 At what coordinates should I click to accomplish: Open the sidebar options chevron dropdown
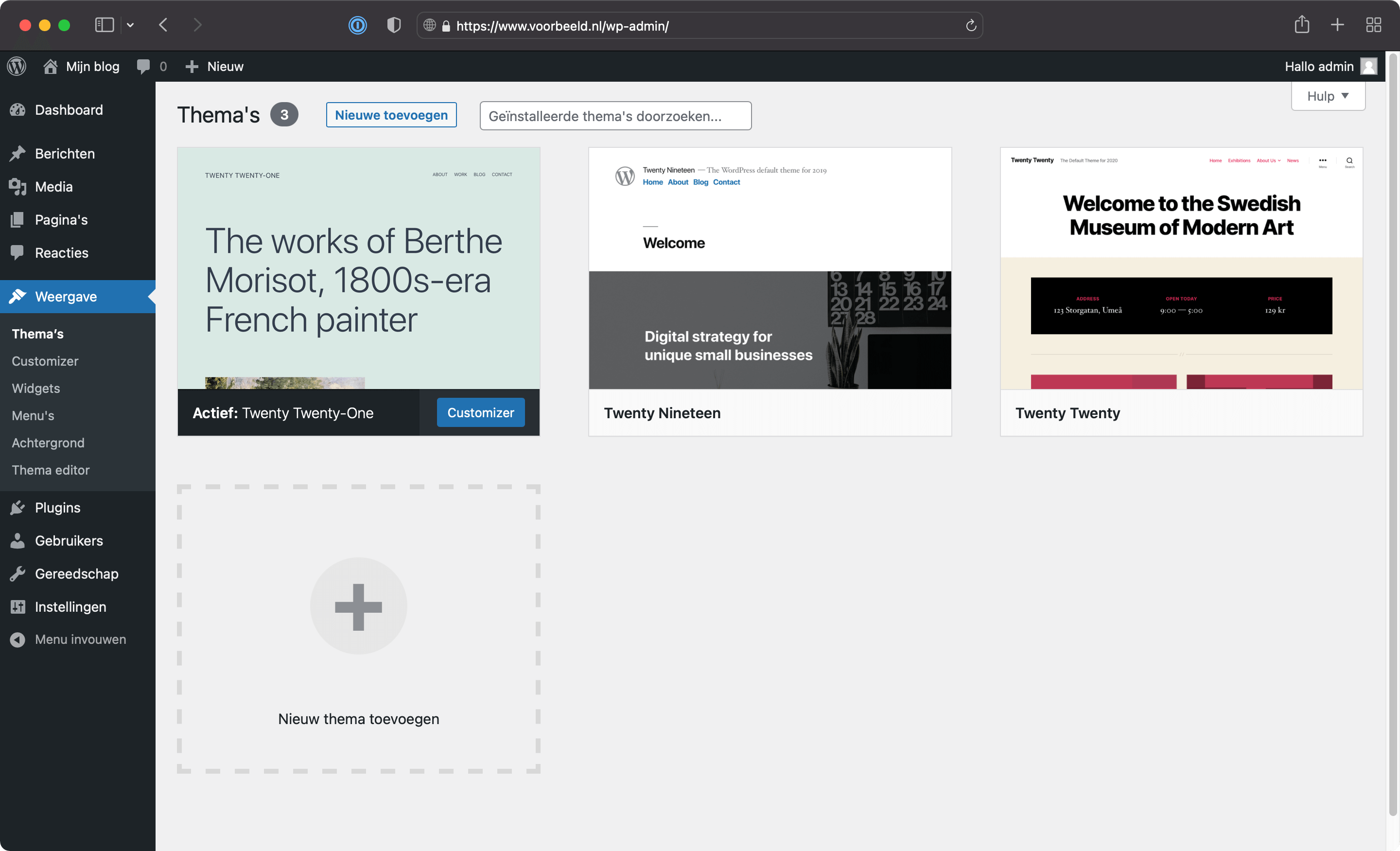point(130,25)
